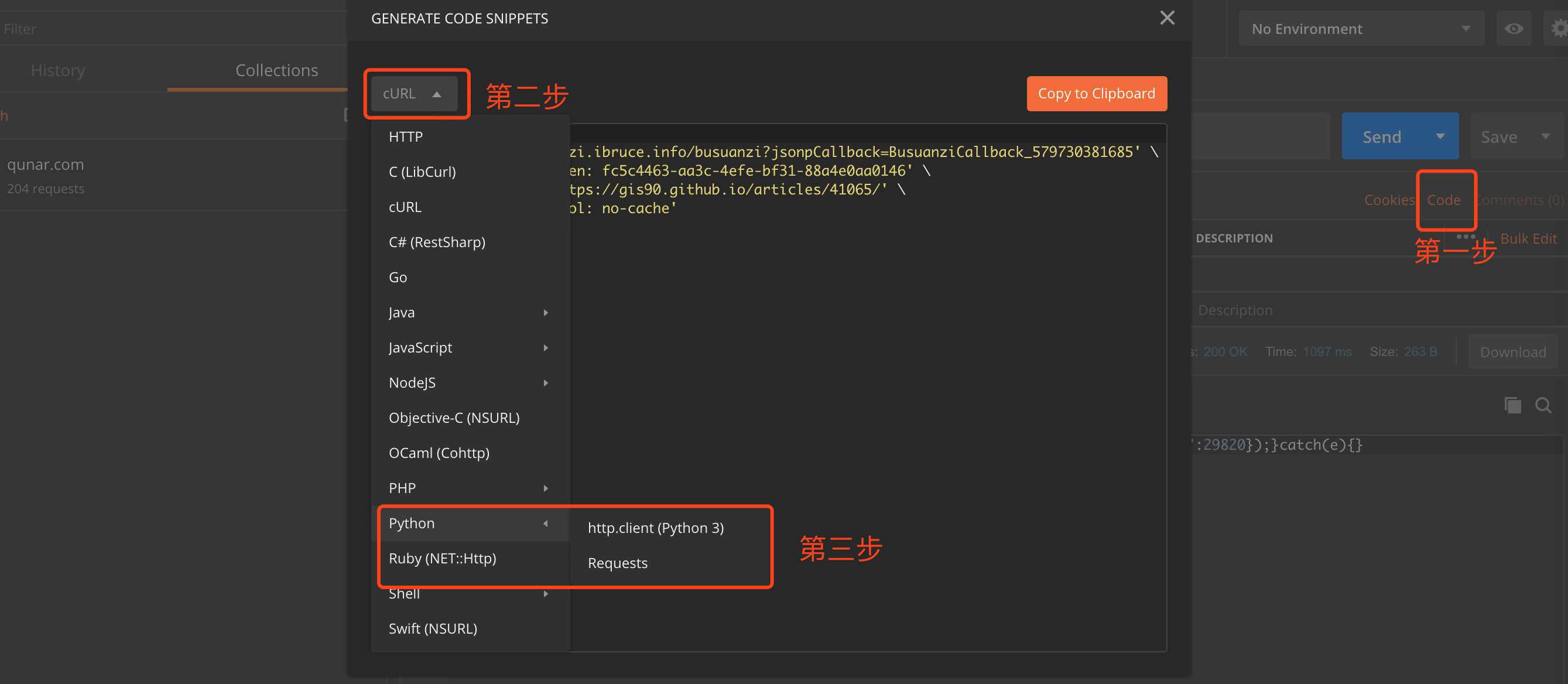This screenshot has width=1568, height=684.
Task: Switch to the History tab
Action: tap(58, 70)
